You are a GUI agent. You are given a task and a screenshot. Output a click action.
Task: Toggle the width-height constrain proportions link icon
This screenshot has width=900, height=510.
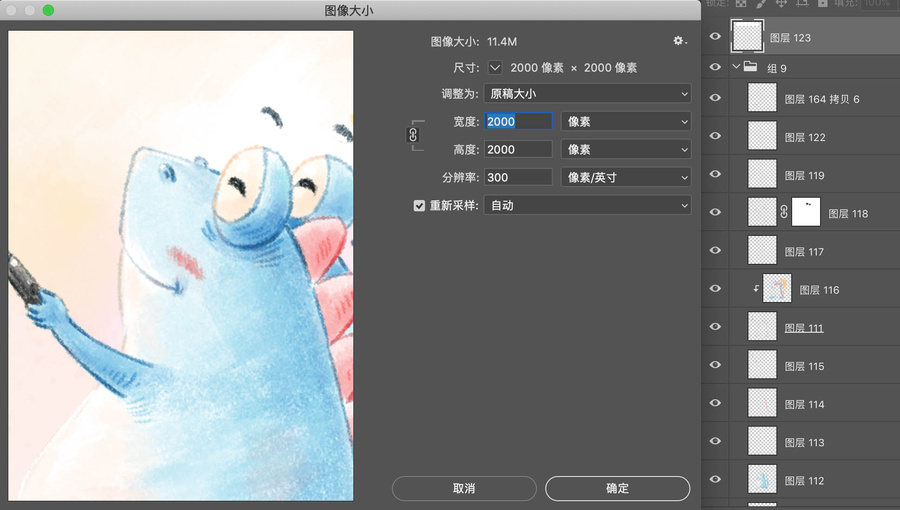point(413,135)
